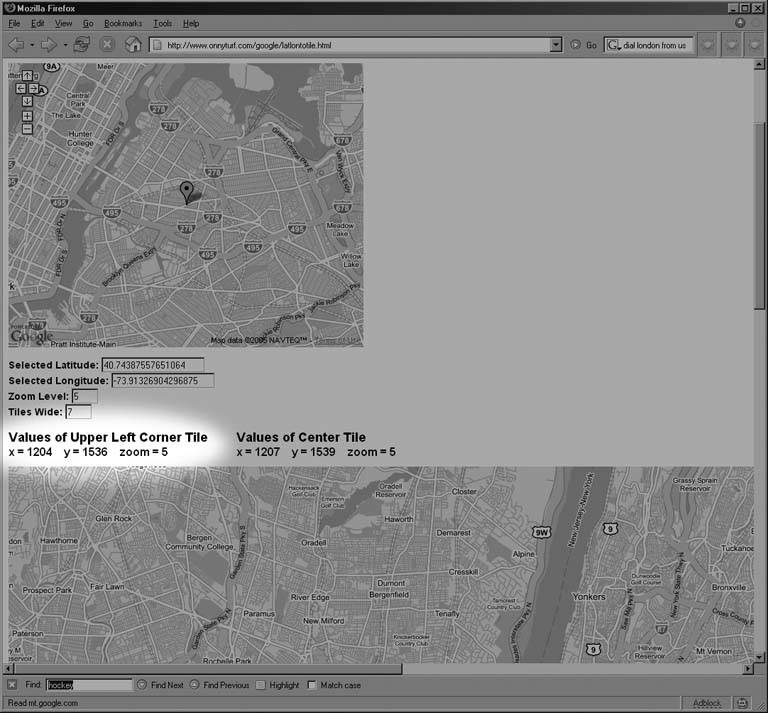Click the map zoom in plus button

27,116
